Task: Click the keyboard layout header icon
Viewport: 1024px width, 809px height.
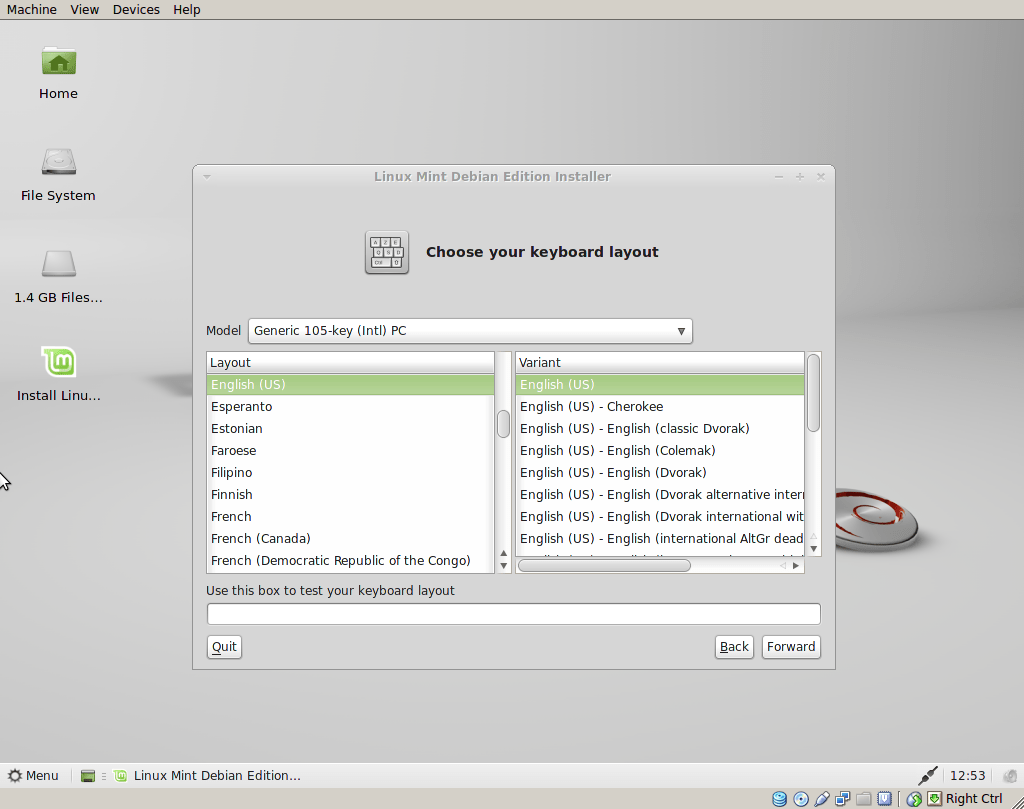Action: (x=387, y=252)
